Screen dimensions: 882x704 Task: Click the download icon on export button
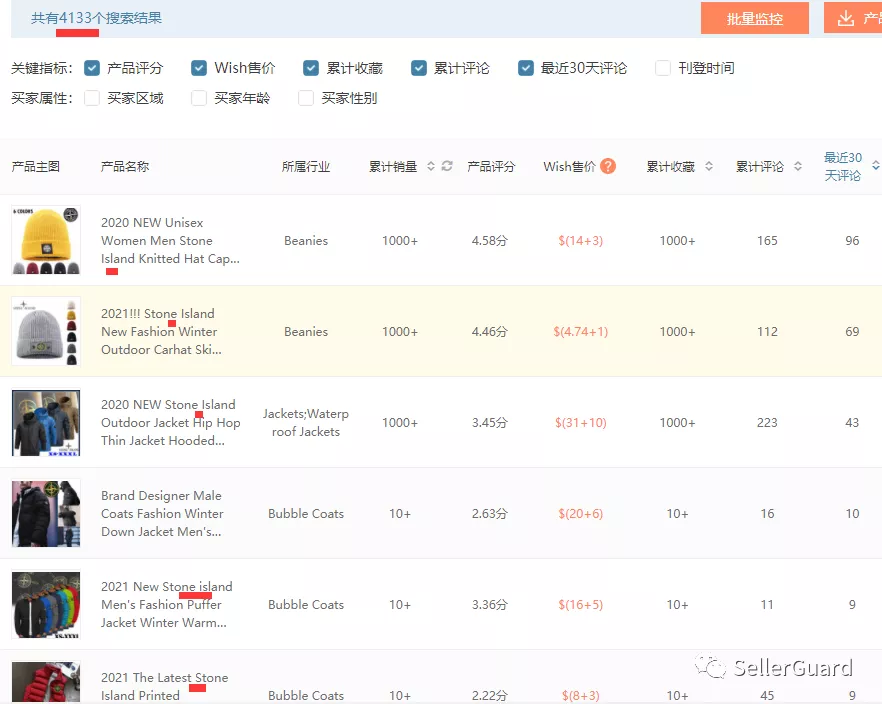pyautogui.click(x=845, y=19)
